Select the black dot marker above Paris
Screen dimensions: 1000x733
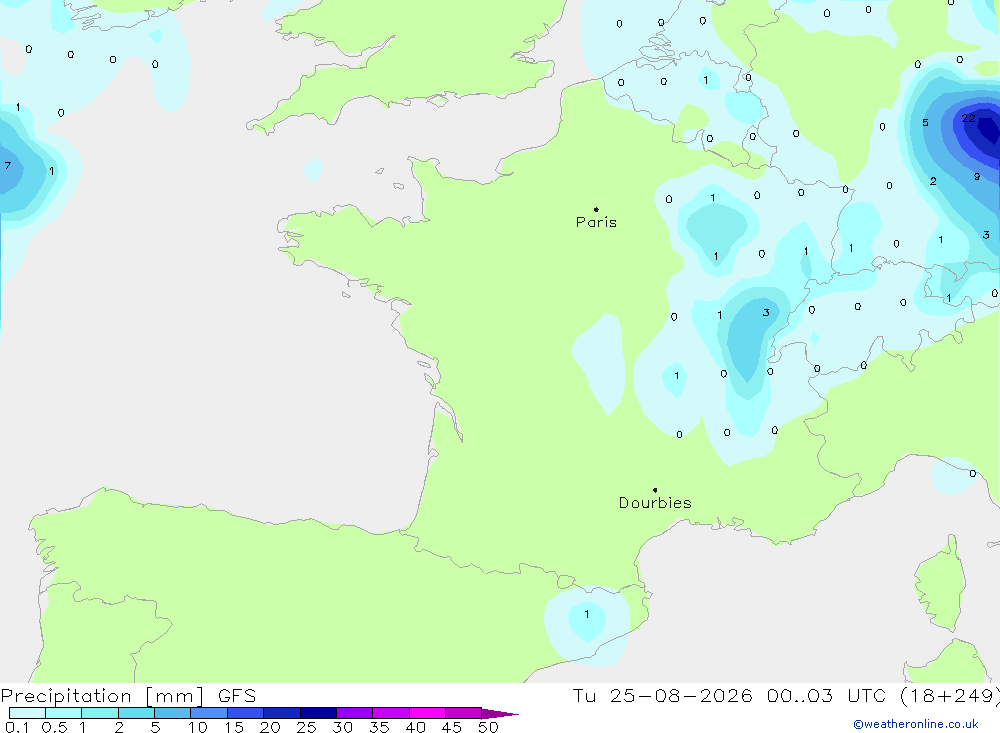(596, 209)
